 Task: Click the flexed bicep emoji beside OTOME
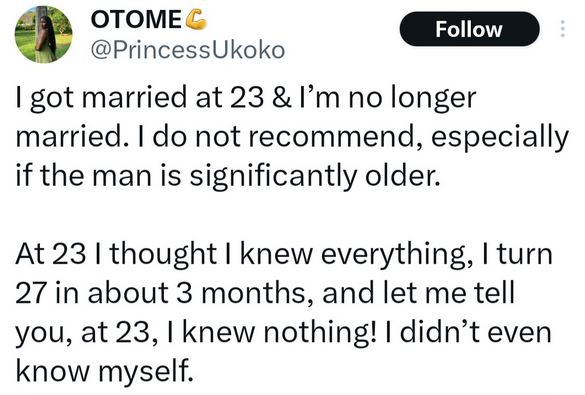tap(196, 19)
